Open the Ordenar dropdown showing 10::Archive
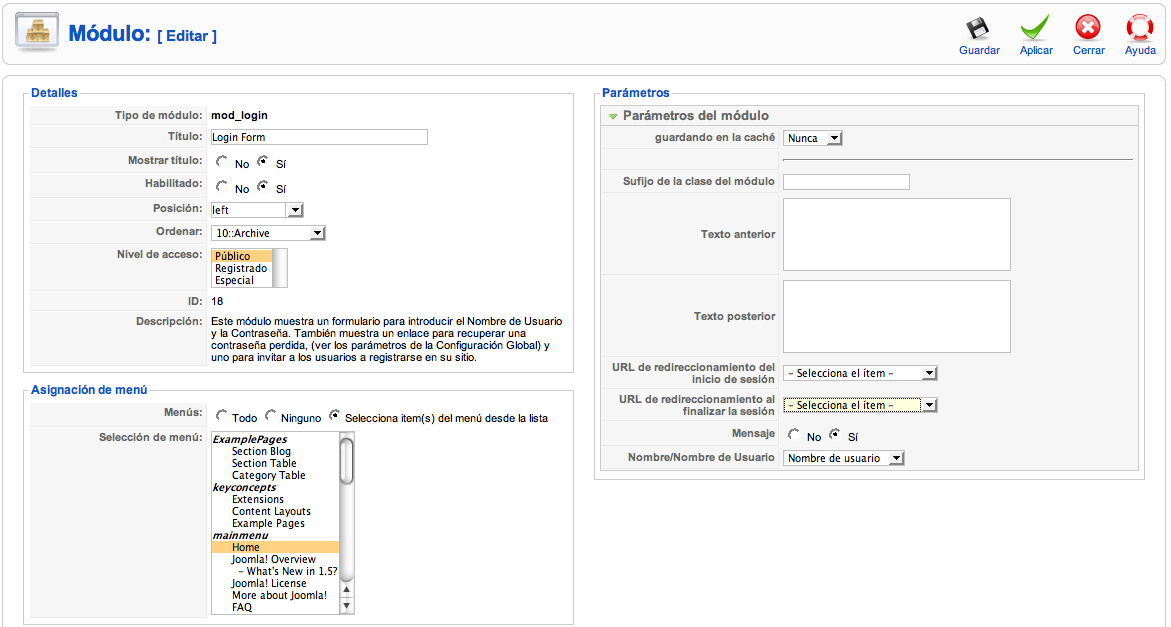 click(x=316, y=233)
